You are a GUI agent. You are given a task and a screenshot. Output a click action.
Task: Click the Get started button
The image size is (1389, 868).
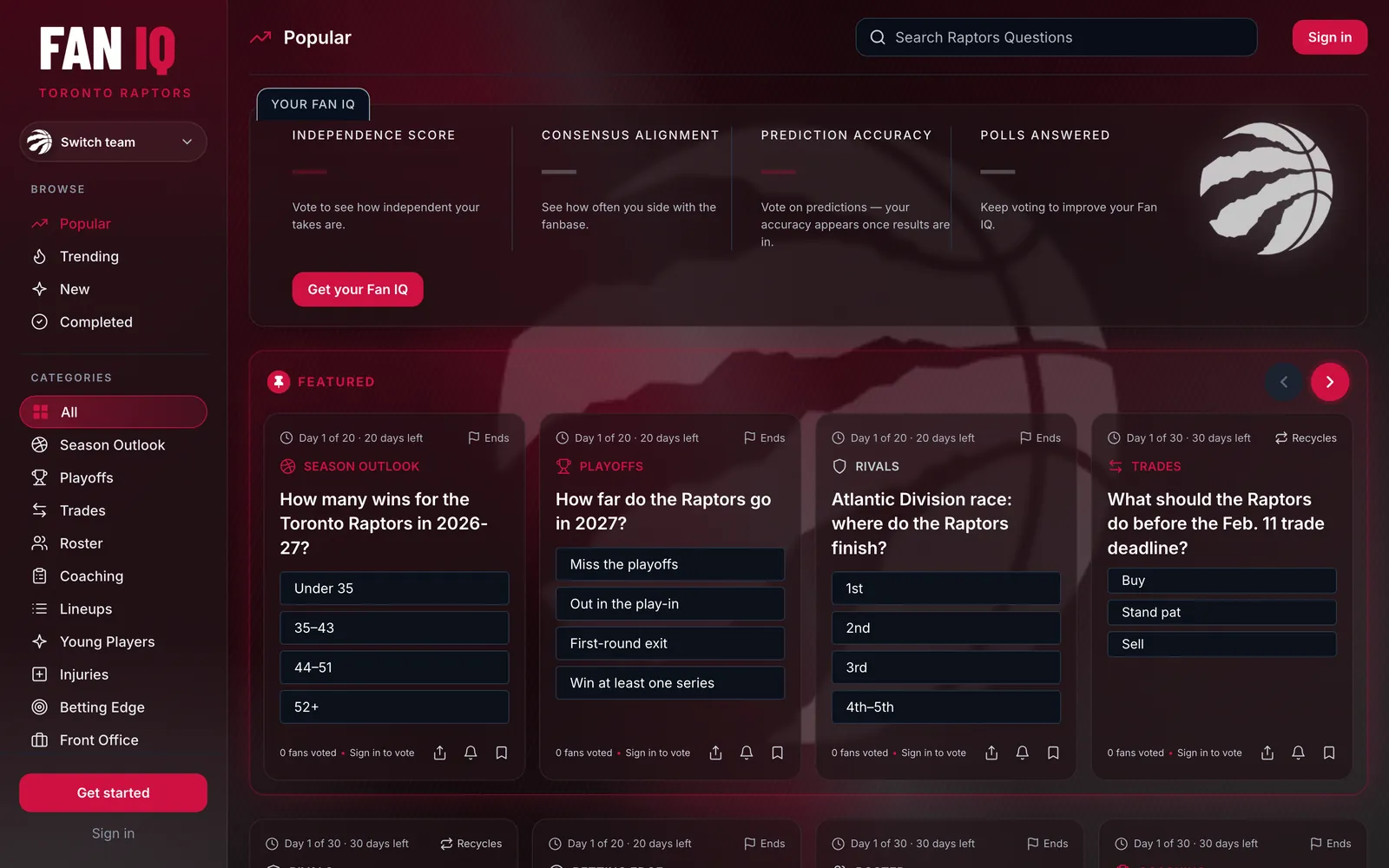click(113, 792)
